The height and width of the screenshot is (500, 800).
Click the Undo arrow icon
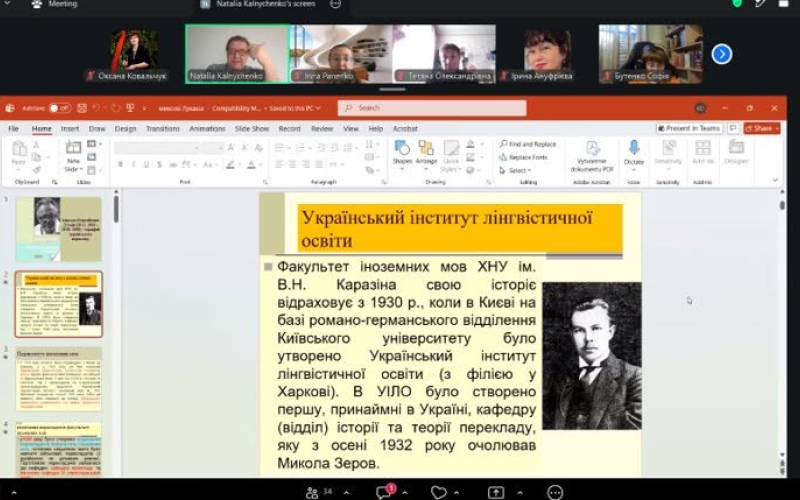(x=96, y=108)
